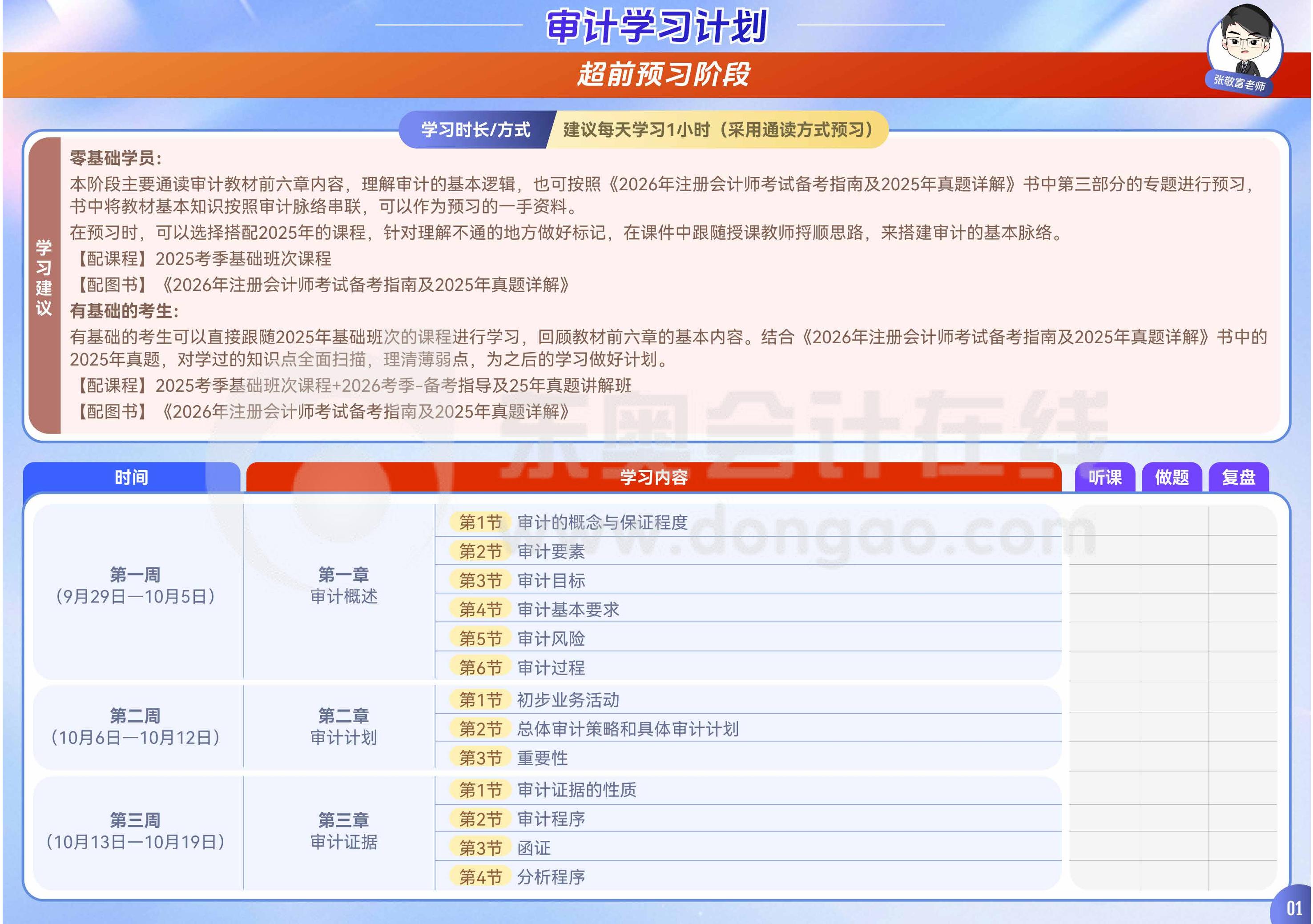Click the 第1节 badge for 审计的概念与保证程度
This screenshot has height=924, width=1313.
click(480, 522)
